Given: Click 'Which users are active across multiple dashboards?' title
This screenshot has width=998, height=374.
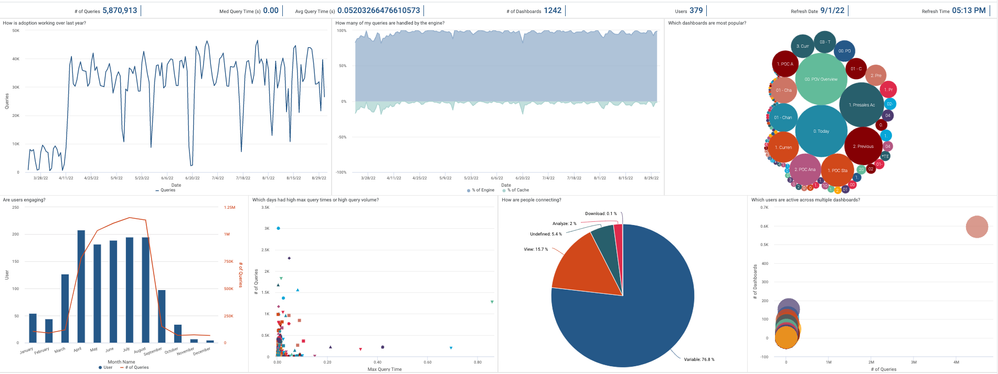Looking at the screenshot, I should 805,200.
